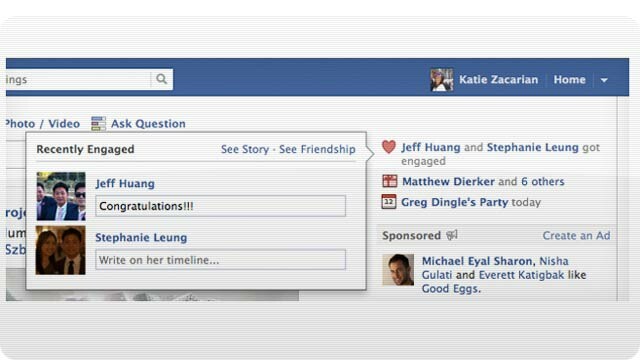Viewport: 640px width, 360px height.
Task: Click the calendar event icon
Action: tap(389, 202)
